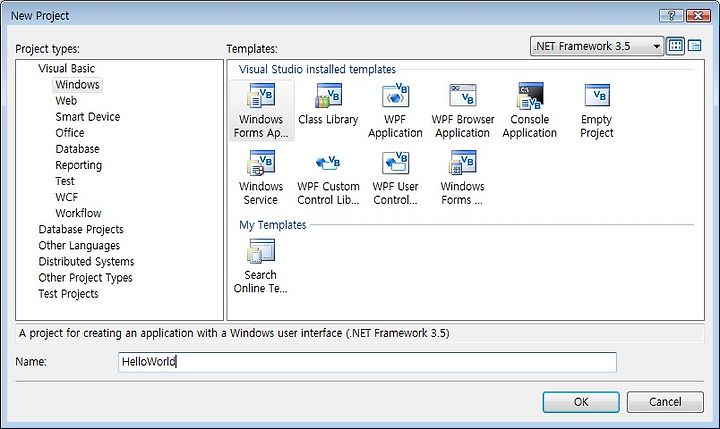This screenshot has width=720, height=429.
Task: Close the New Project dialog window
Action: pyautogui.click(x=698, y=16)
